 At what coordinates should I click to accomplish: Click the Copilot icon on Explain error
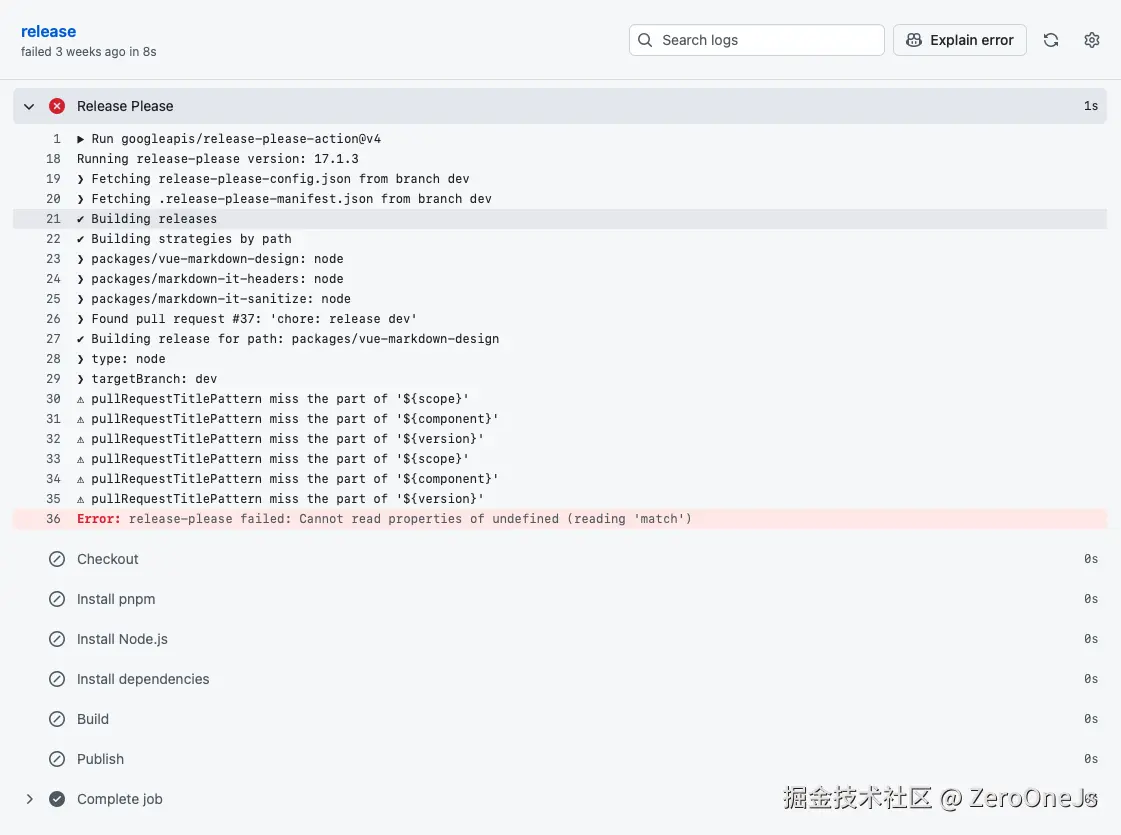914,40
